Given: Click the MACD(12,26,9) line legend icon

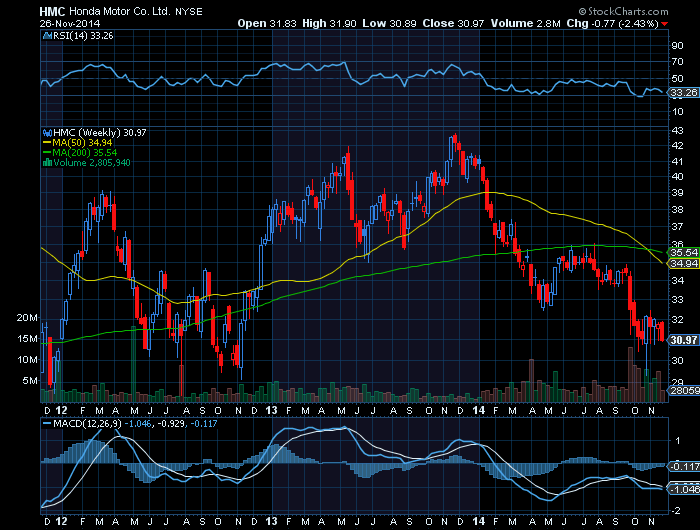Looking at the screenshot, I should [x=47, y=423].
